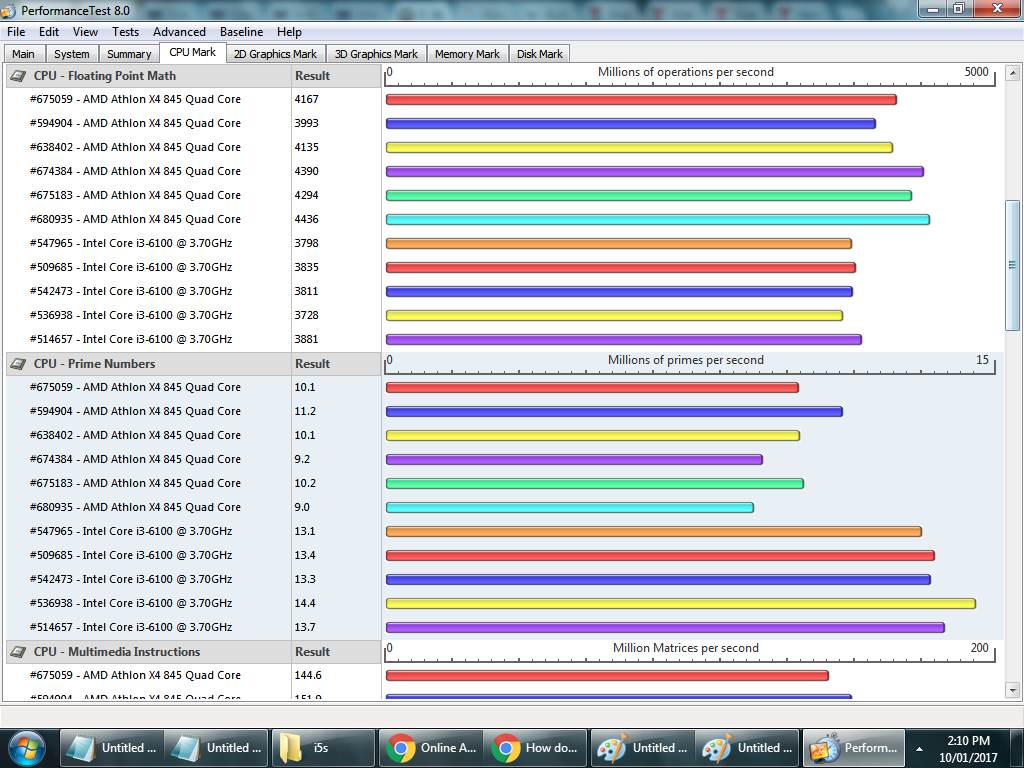Click the vertical scrollbar thumb

pyautogui.click(x=1012, y=265)
